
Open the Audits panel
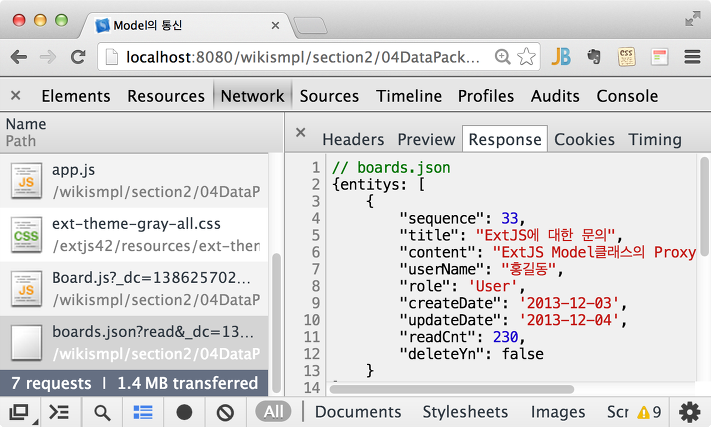tap(555, 96)
